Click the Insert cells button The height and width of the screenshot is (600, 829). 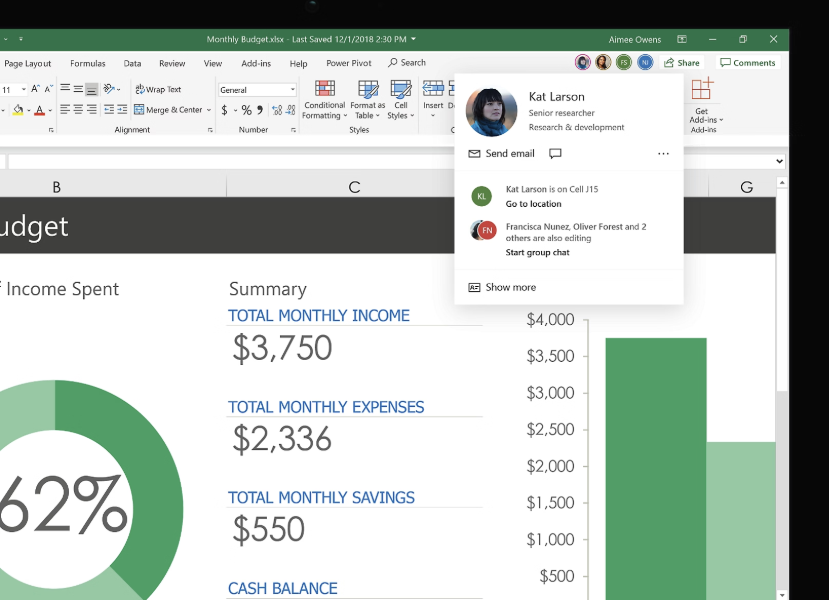pos(433,99)
